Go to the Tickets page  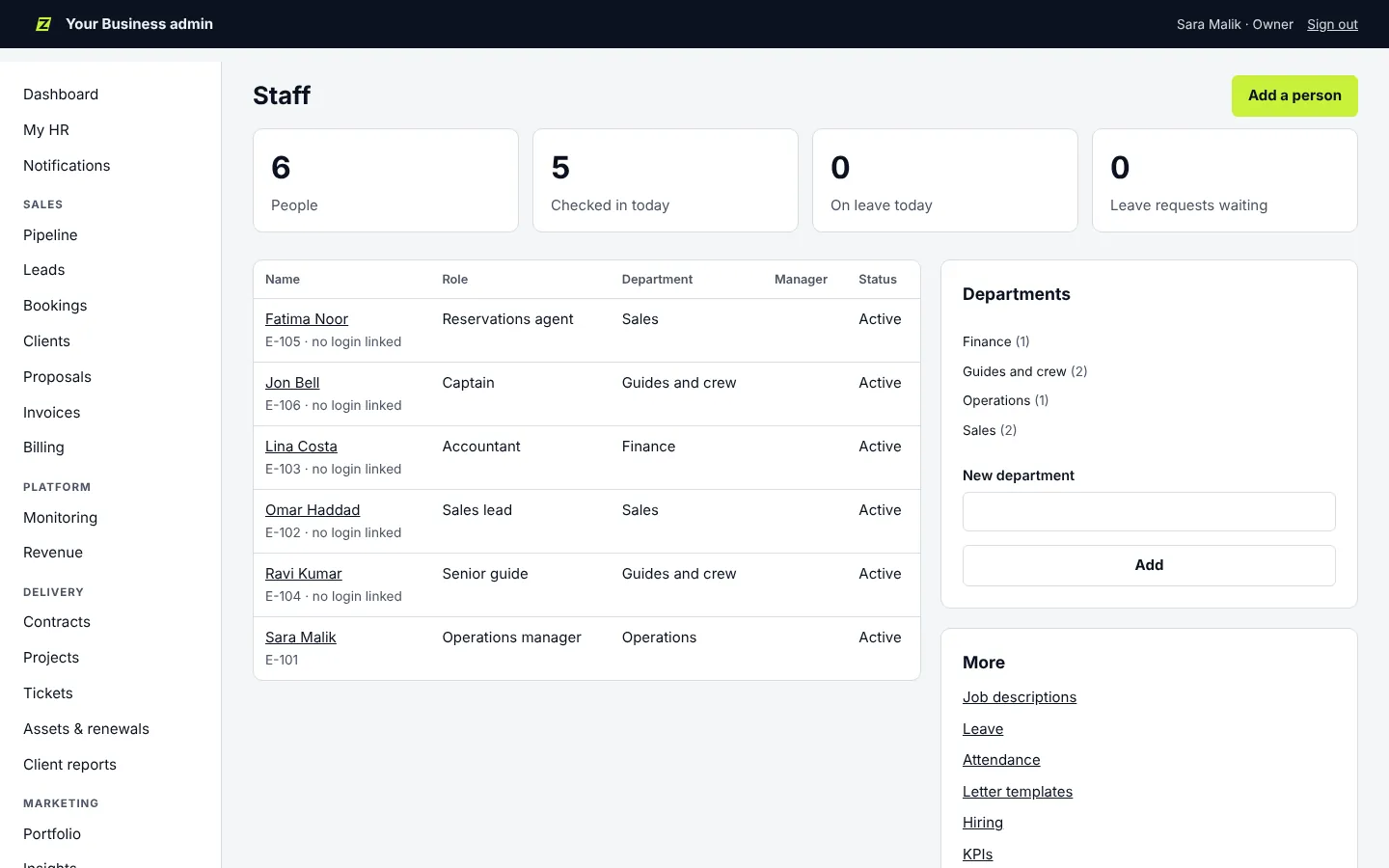click(x=48, y=693)
